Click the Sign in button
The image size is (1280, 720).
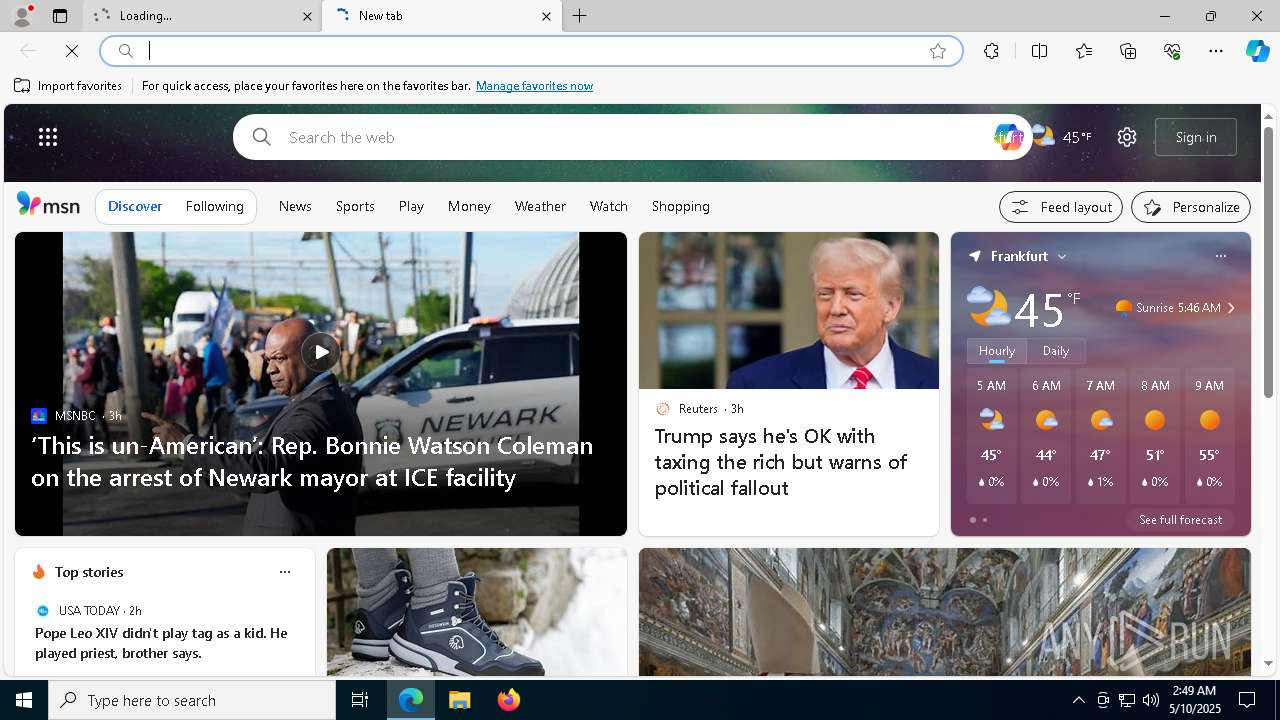[x=1196, y=137]
